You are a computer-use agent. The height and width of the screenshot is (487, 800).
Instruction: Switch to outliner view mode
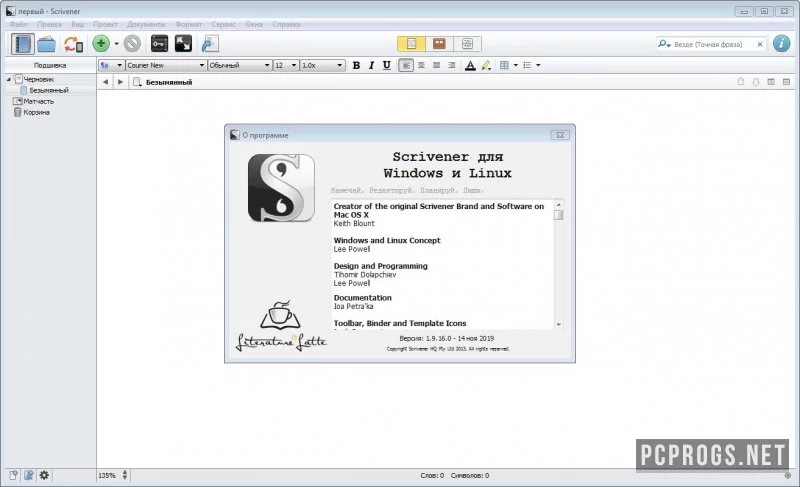point(467,44)
